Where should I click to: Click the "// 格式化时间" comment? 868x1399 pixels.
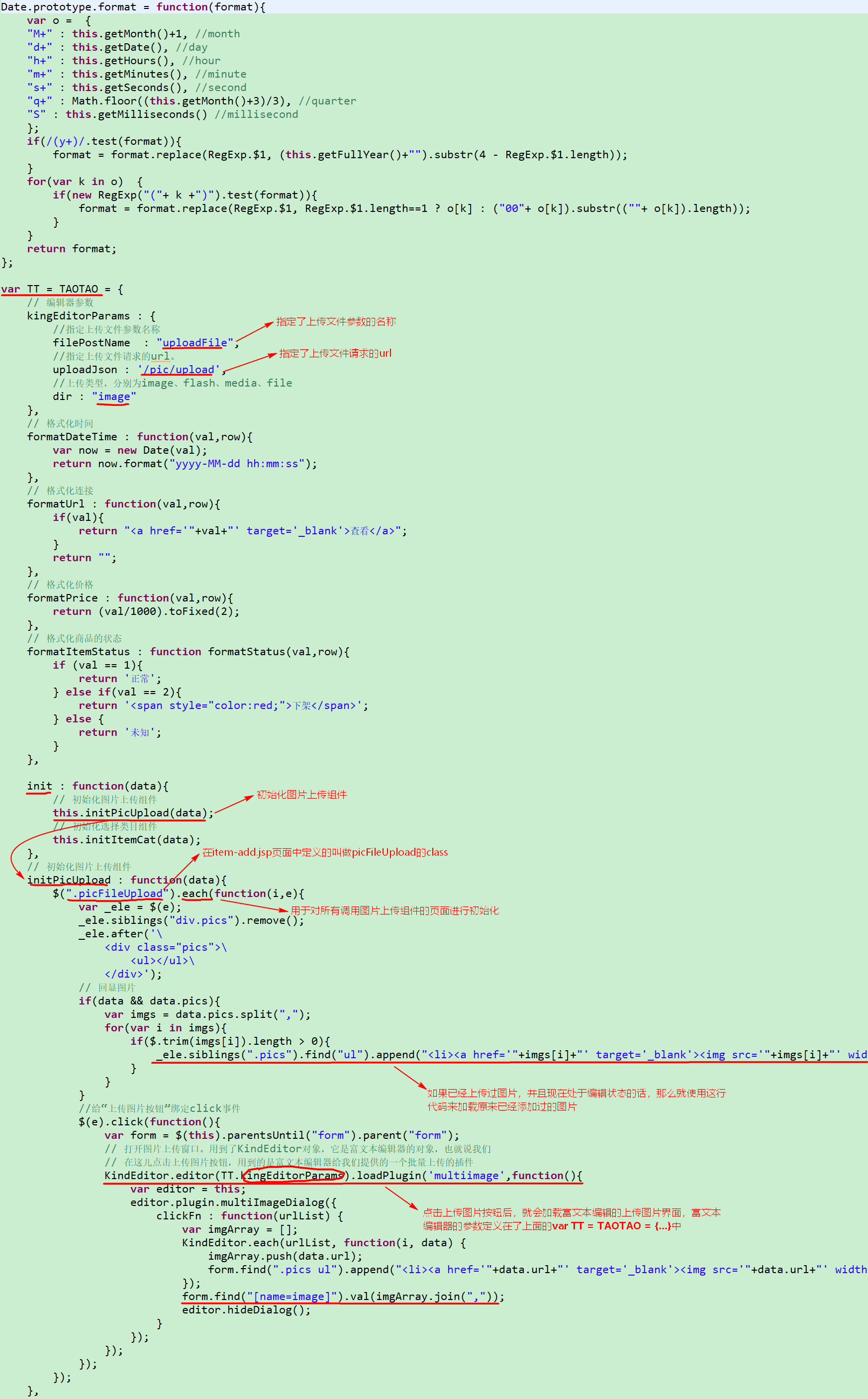(x=60, y=423)
